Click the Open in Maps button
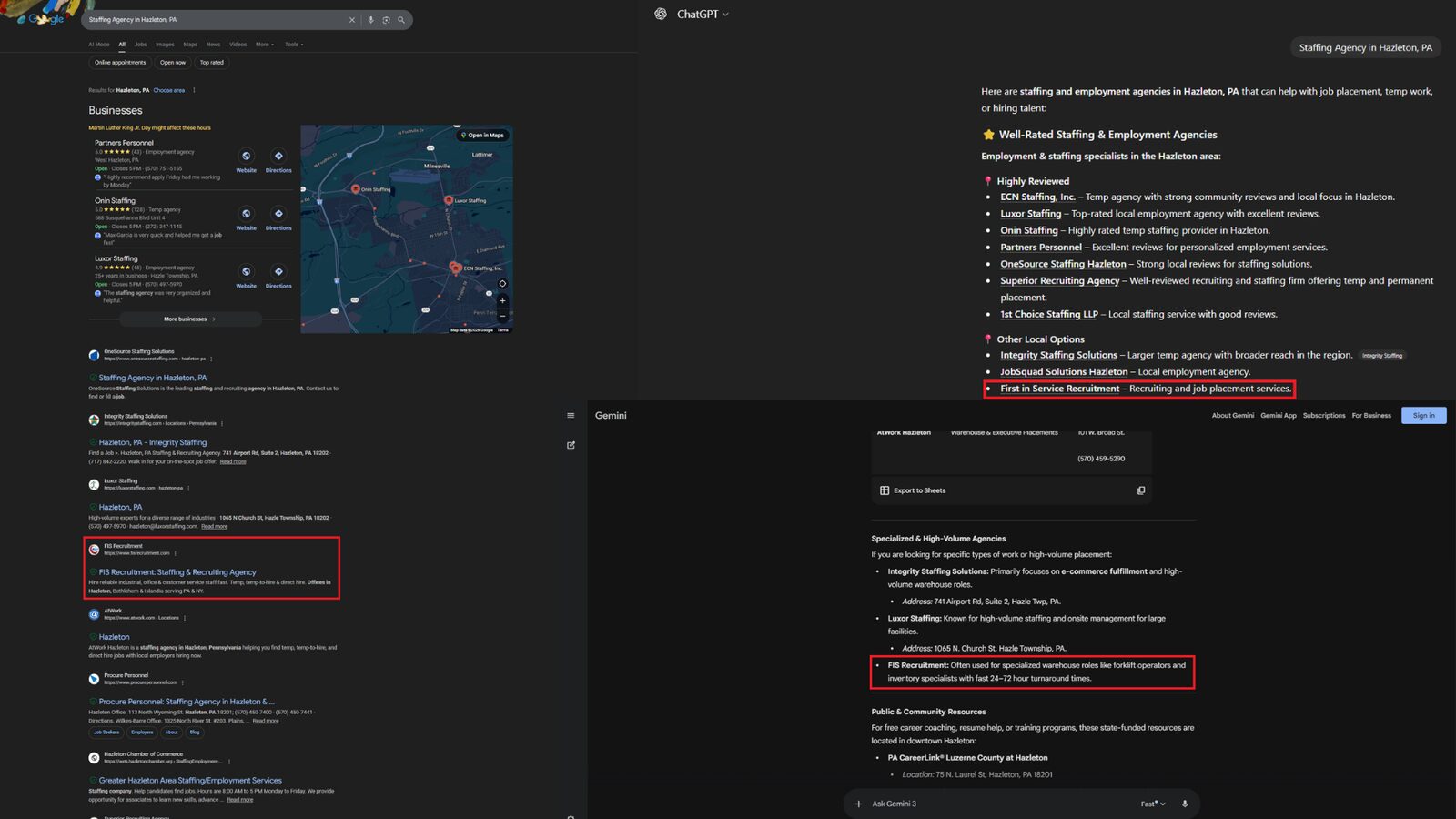 pos(482,135)
